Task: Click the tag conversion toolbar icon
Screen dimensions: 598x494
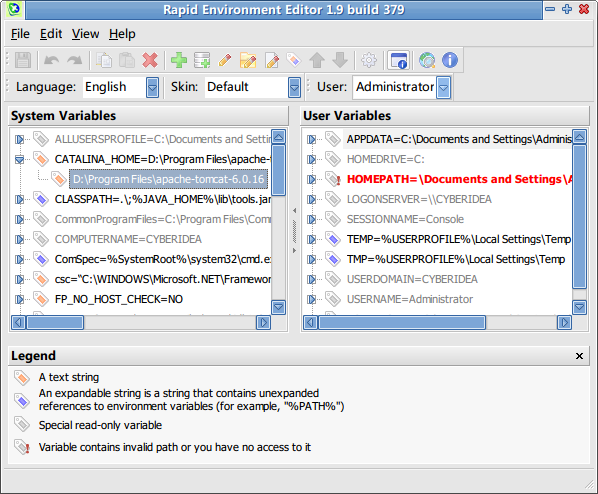Action: (294, 60)
